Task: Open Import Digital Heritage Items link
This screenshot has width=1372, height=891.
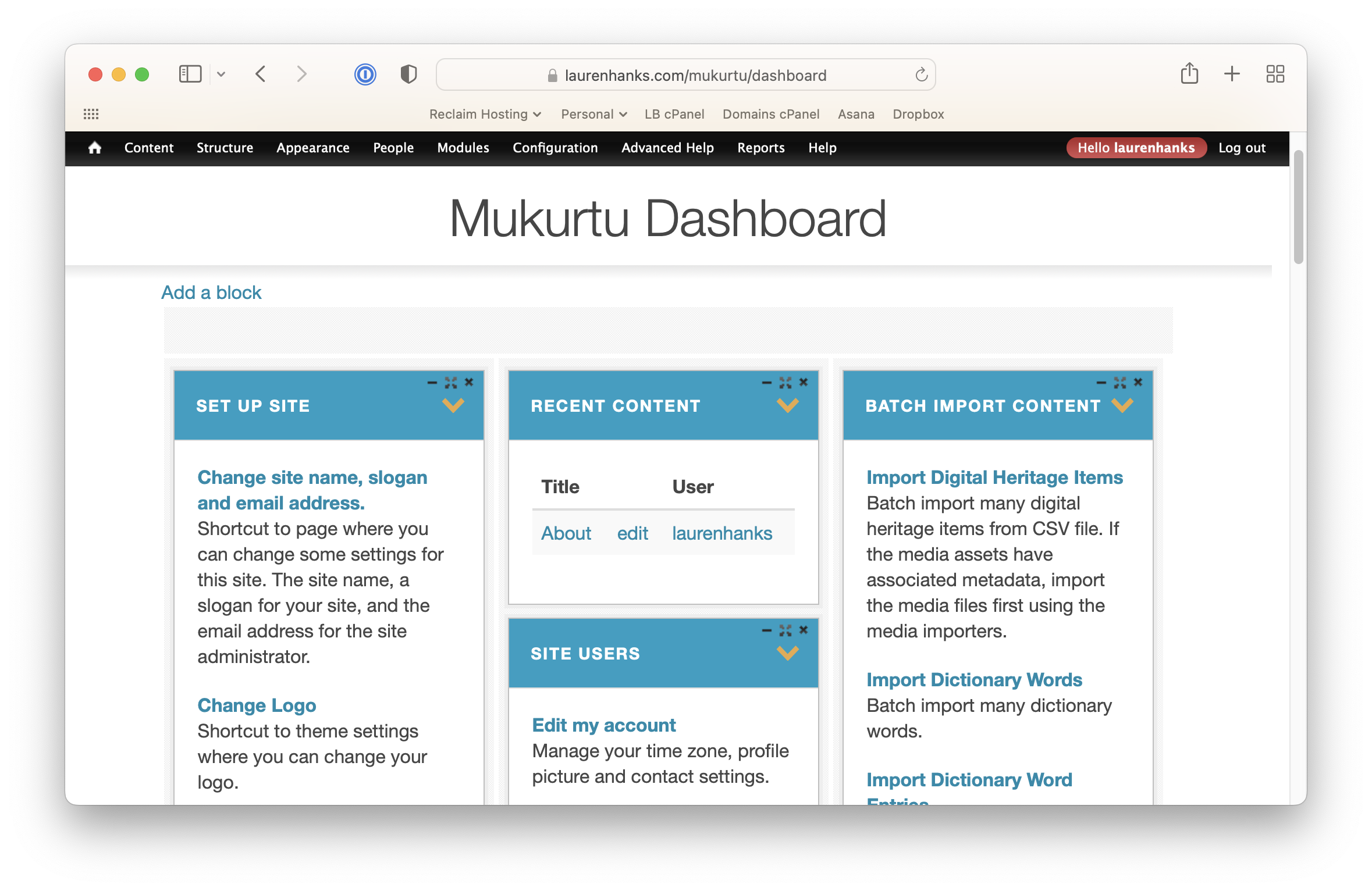Action: pyautogui.click(x=994, y=477)
